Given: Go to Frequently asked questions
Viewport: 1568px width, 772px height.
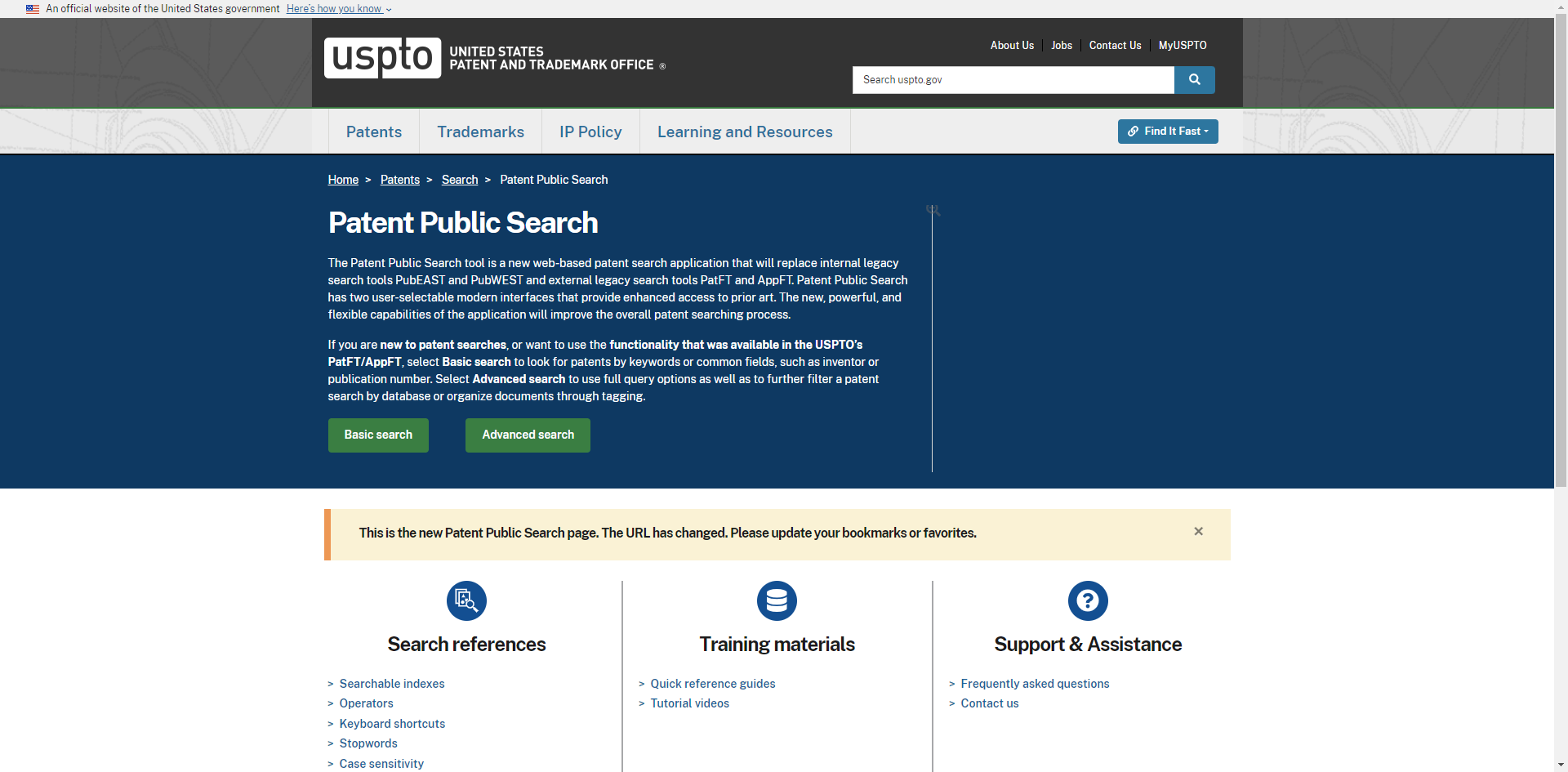Looking at the screenshot, I should (x=1034, y=684).
